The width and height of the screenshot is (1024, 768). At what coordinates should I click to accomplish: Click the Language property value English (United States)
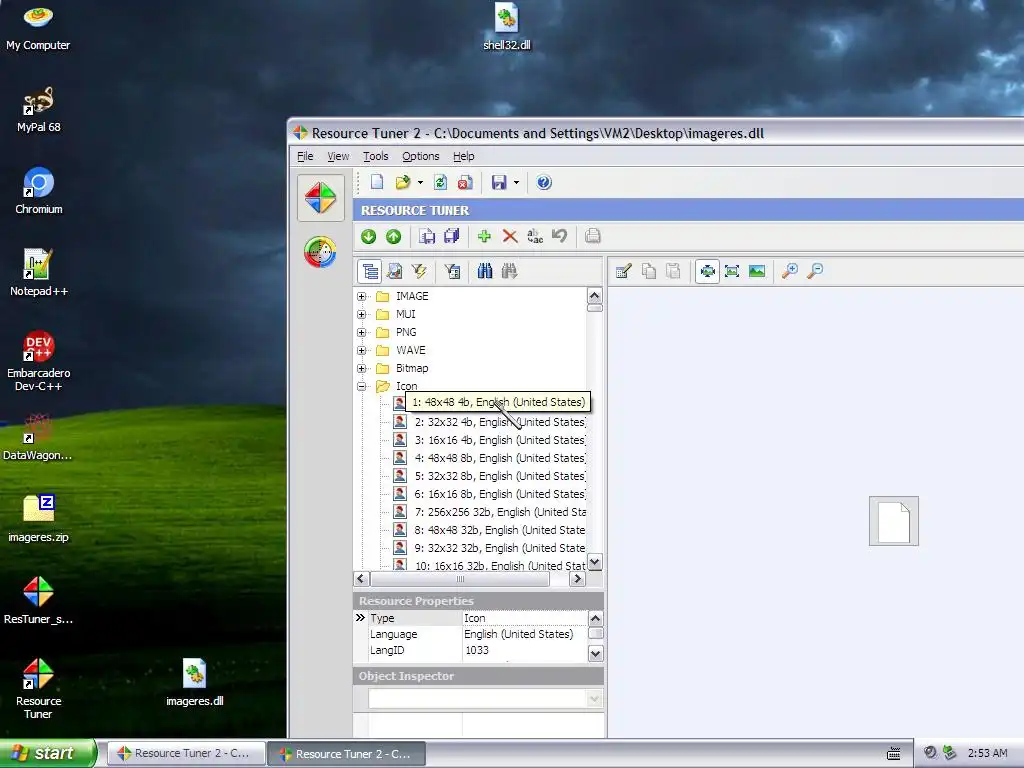click(519, 634)
